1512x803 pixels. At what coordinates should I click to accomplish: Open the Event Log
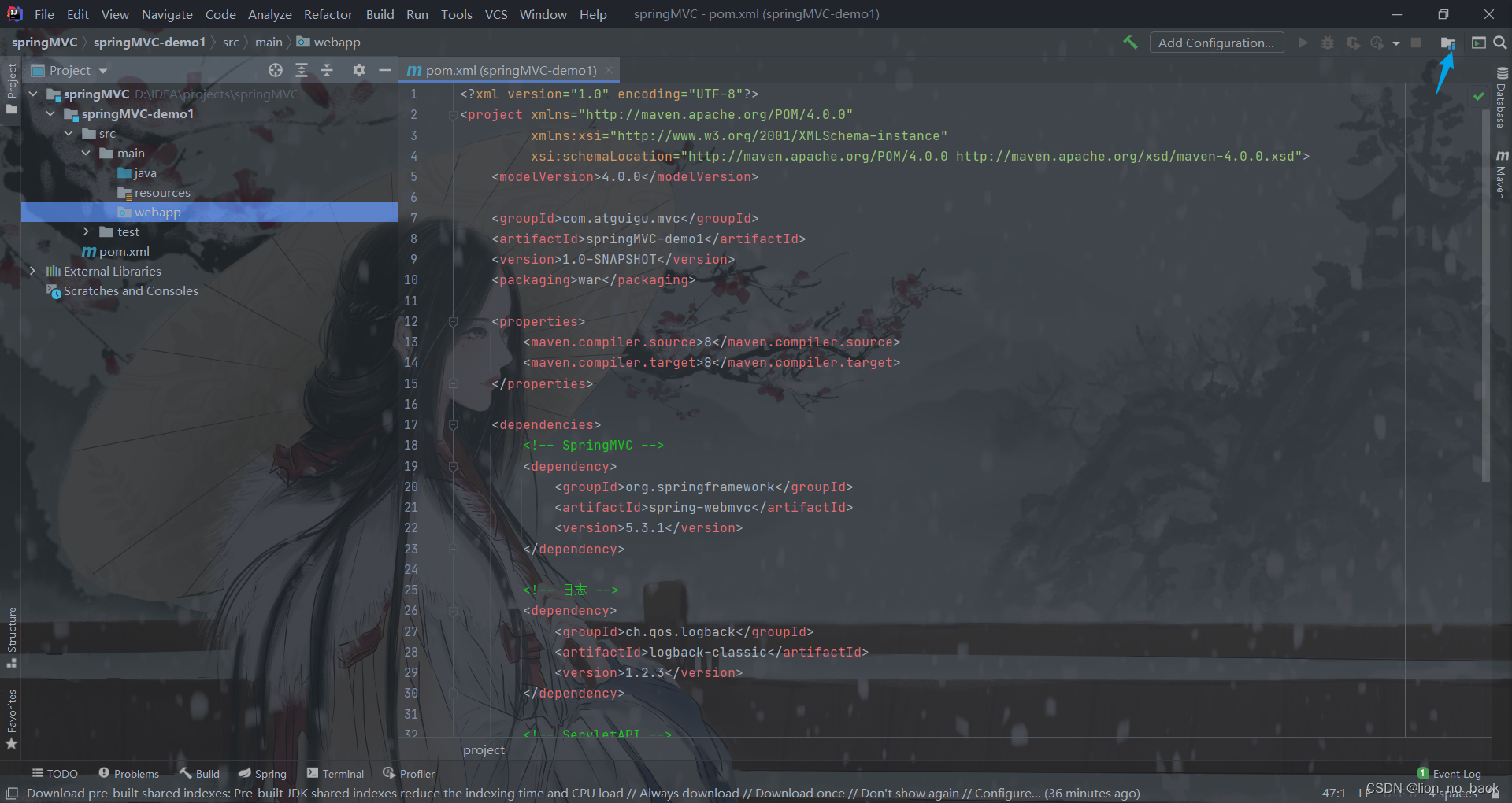click(x=1449, y=774)
